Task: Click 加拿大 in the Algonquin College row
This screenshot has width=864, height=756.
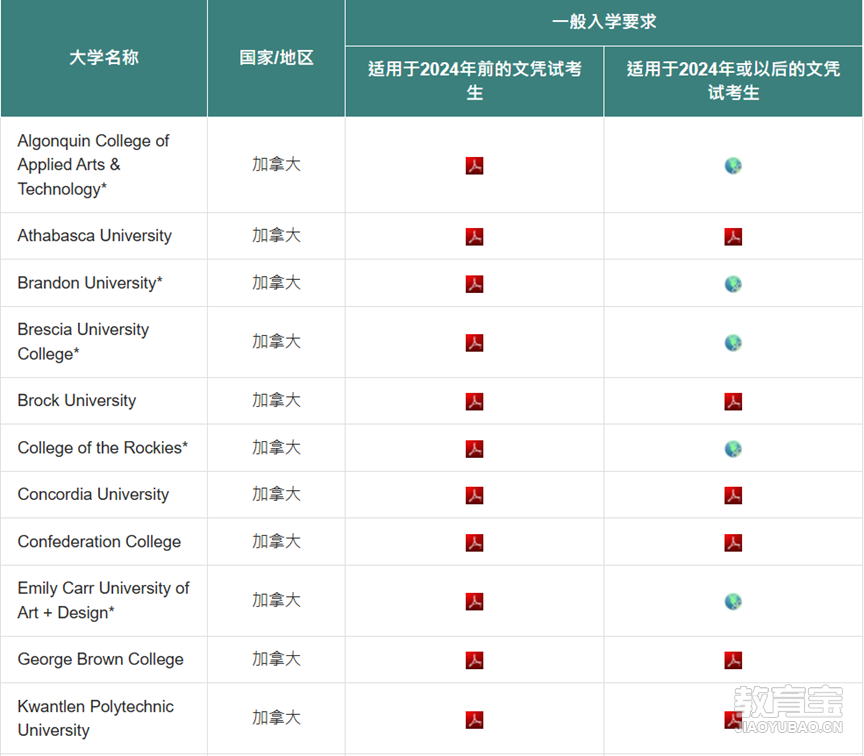Action: (x=276, y=164)
